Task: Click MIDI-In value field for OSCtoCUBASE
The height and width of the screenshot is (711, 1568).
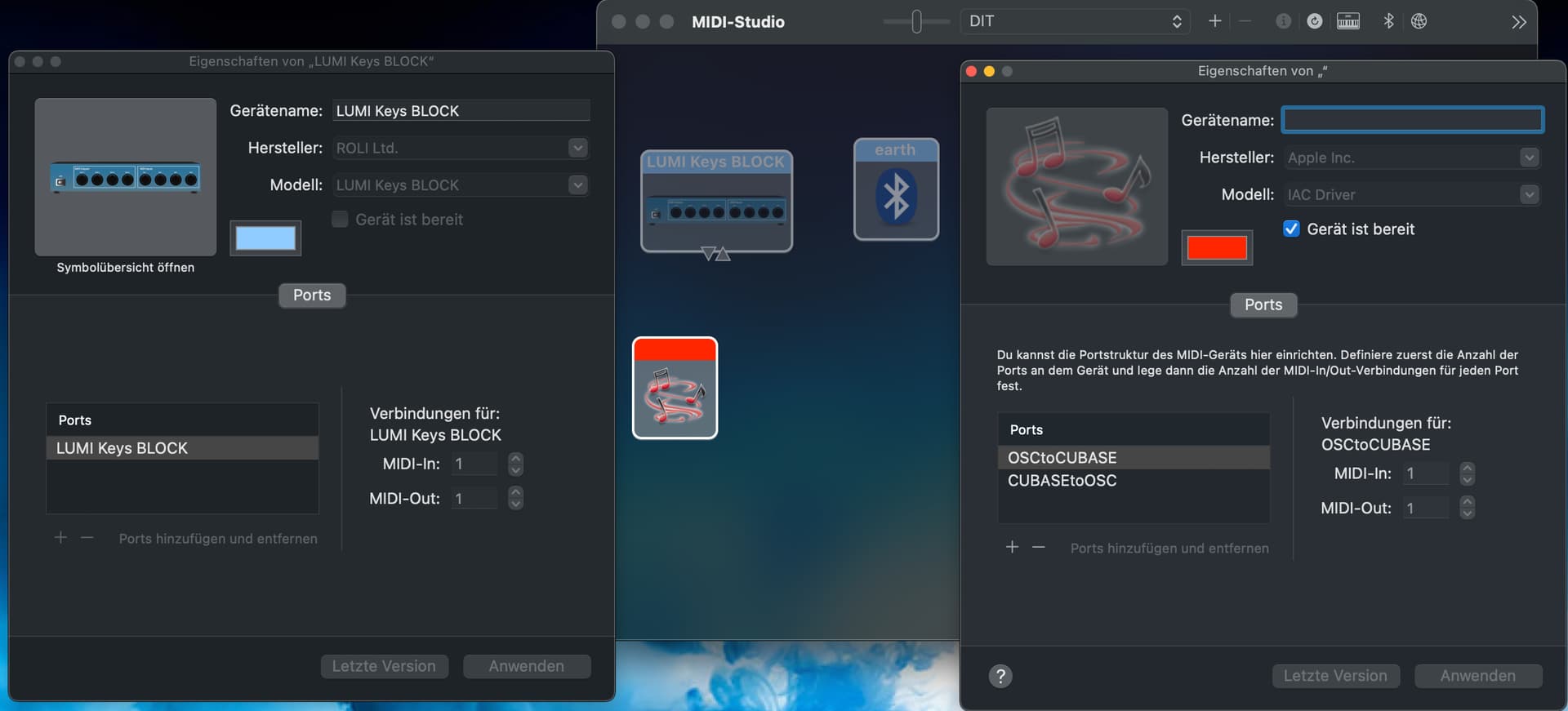Action: pos(1426,473)
